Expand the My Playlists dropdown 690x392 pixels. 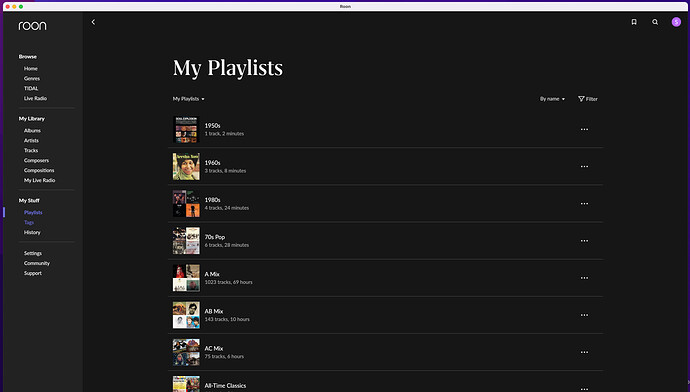189,99
